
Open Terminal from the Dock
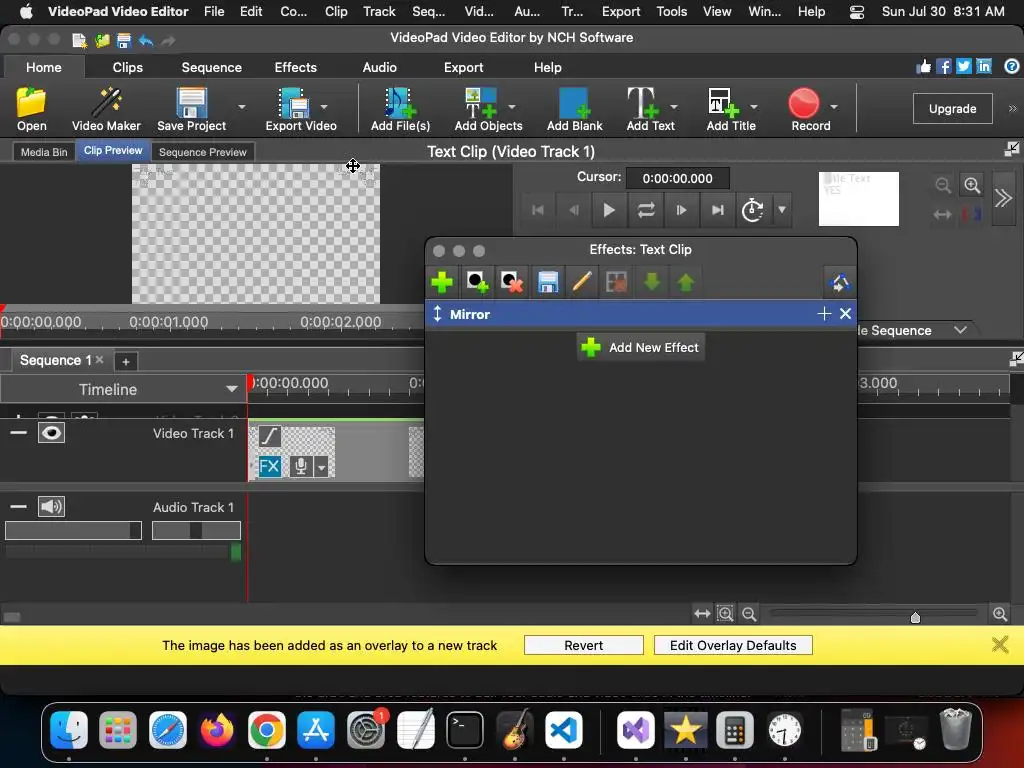tap(464, 729)
